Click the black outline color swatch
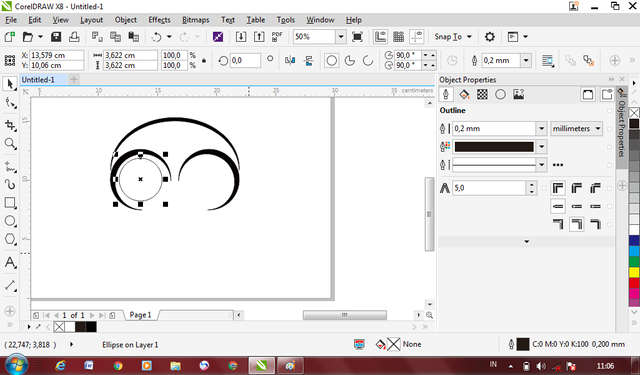The width and height of the screenshot is (640, 375). 494,147
